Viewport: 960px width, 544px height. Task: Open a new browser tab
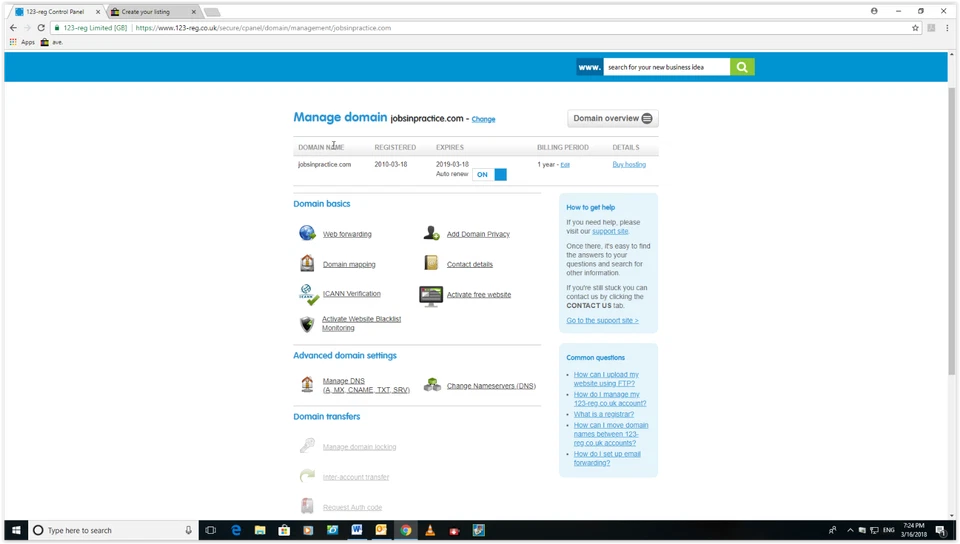coord(212,12)
